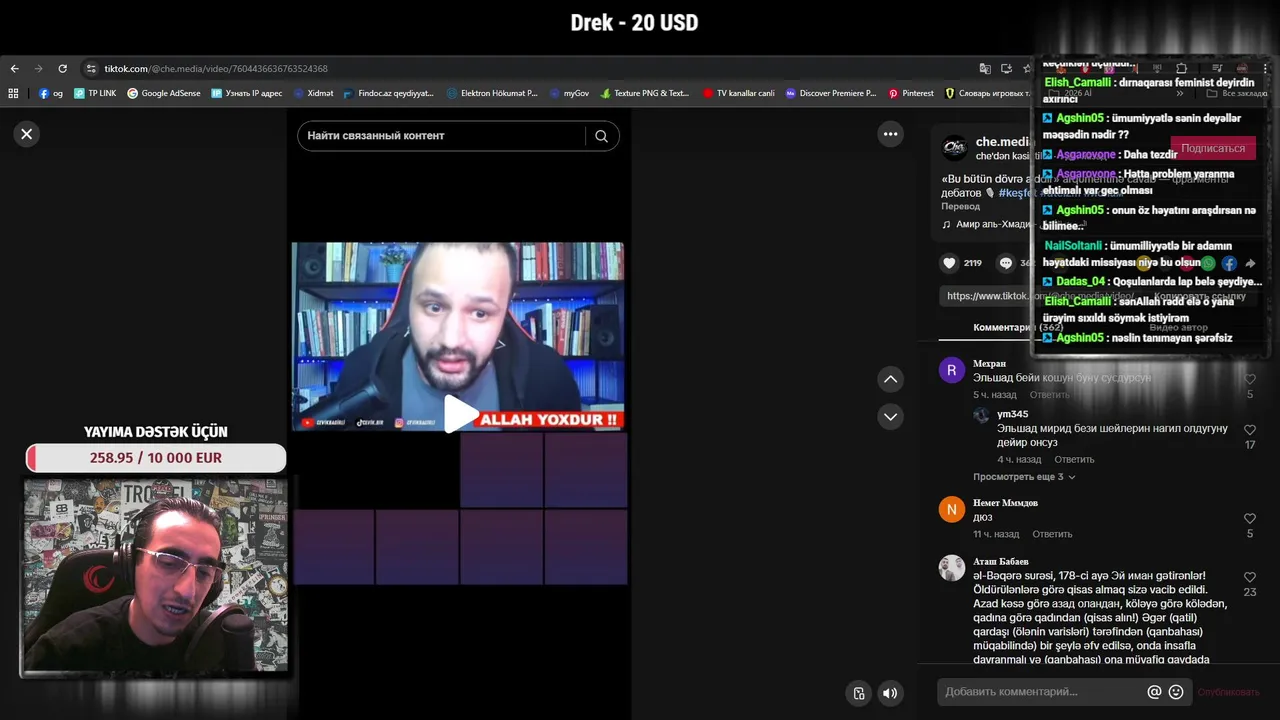Screen dimensions: 1280x720
Task: Click Аташ Бабаев's profile photo
Action: 951,568
